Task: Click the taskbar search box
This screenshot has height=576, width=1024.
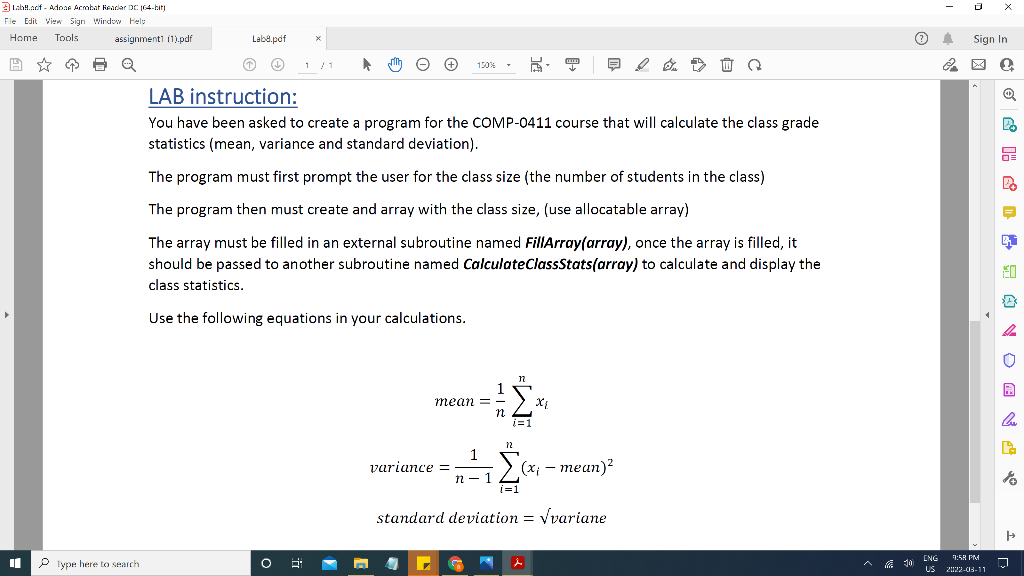Action: (x=141, y=563)
